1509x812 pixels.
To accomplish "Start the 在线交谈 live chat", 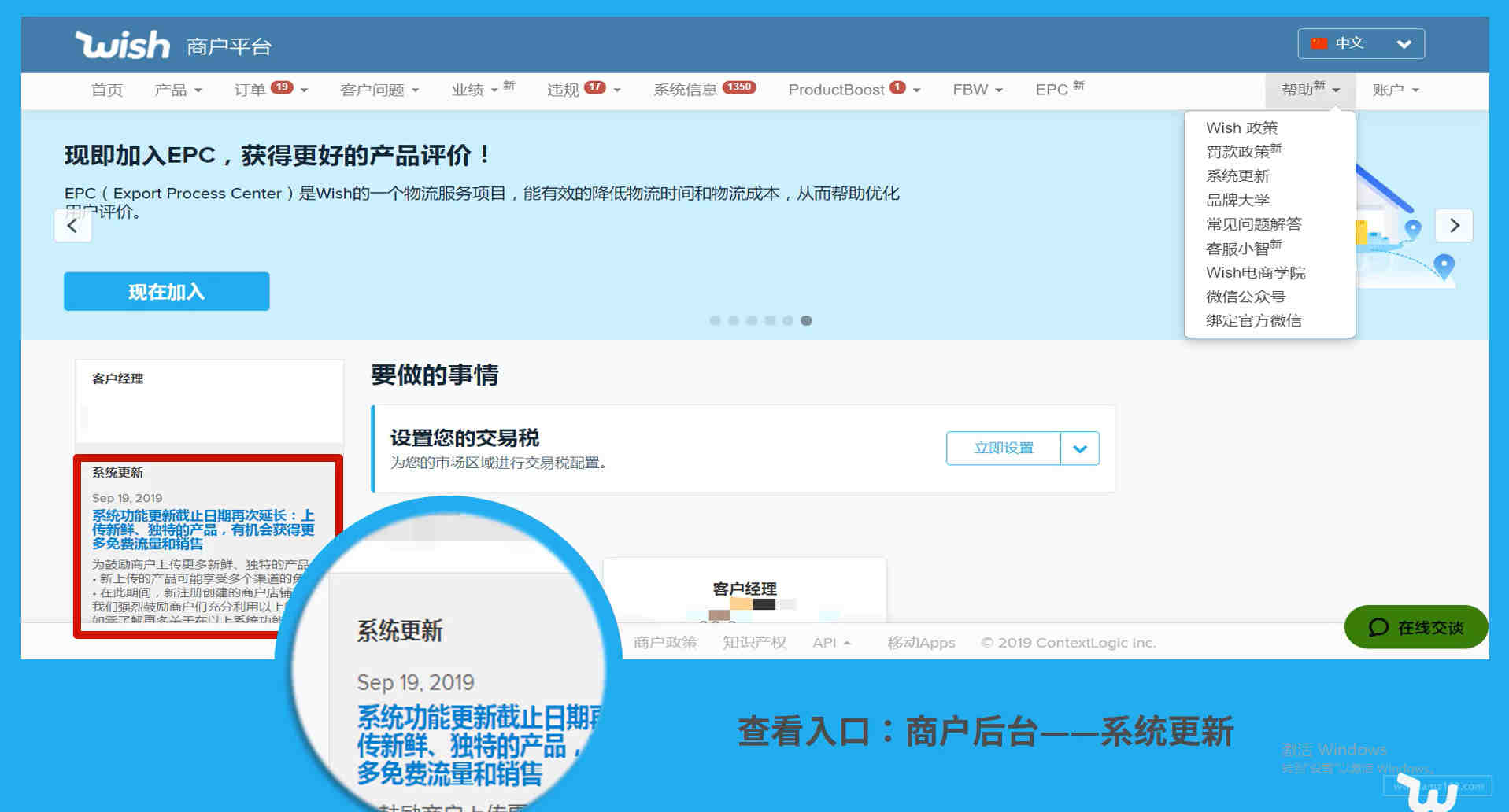I will point(1416,627).
